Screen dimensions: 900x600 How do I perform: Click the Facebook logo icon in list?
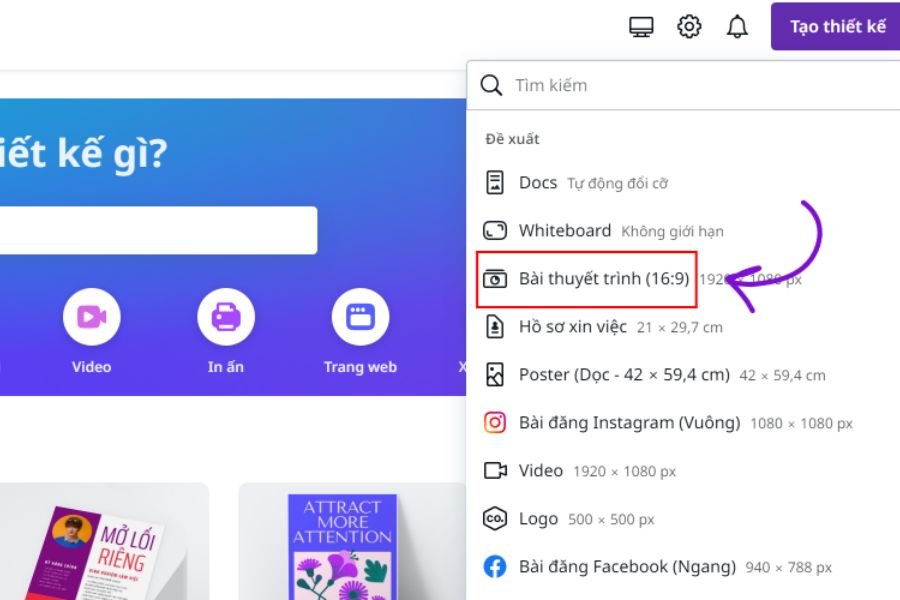coord(495,567)
